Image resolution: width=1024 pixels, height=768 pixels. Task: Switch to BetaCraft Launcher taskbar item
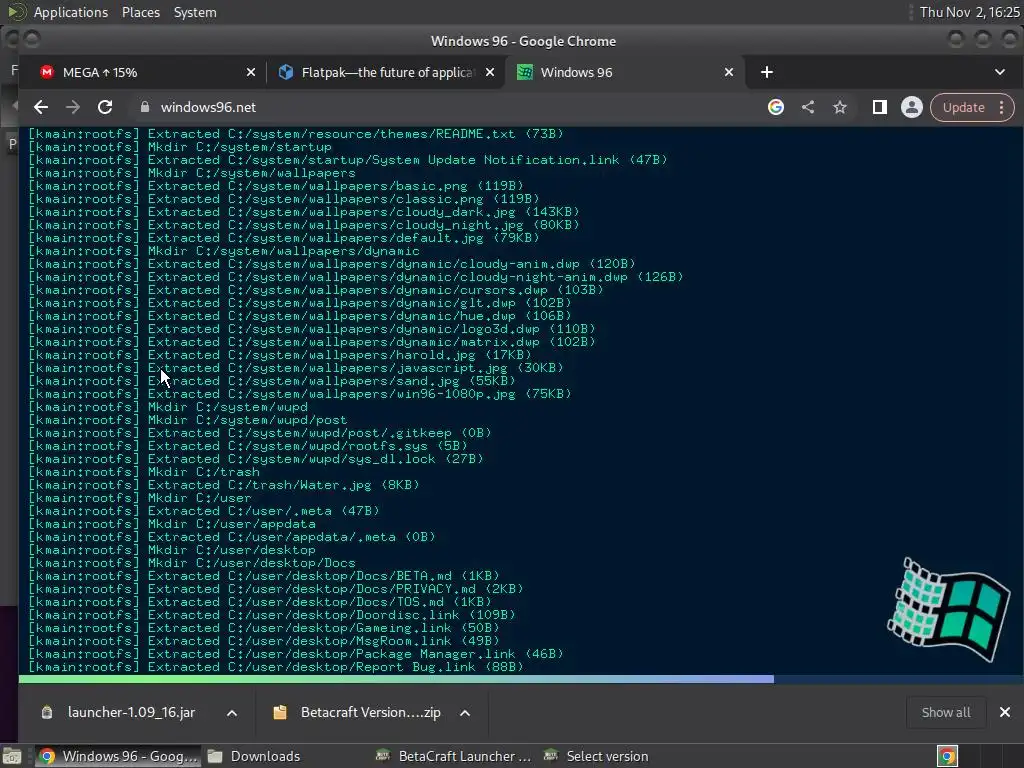[455, 756]
